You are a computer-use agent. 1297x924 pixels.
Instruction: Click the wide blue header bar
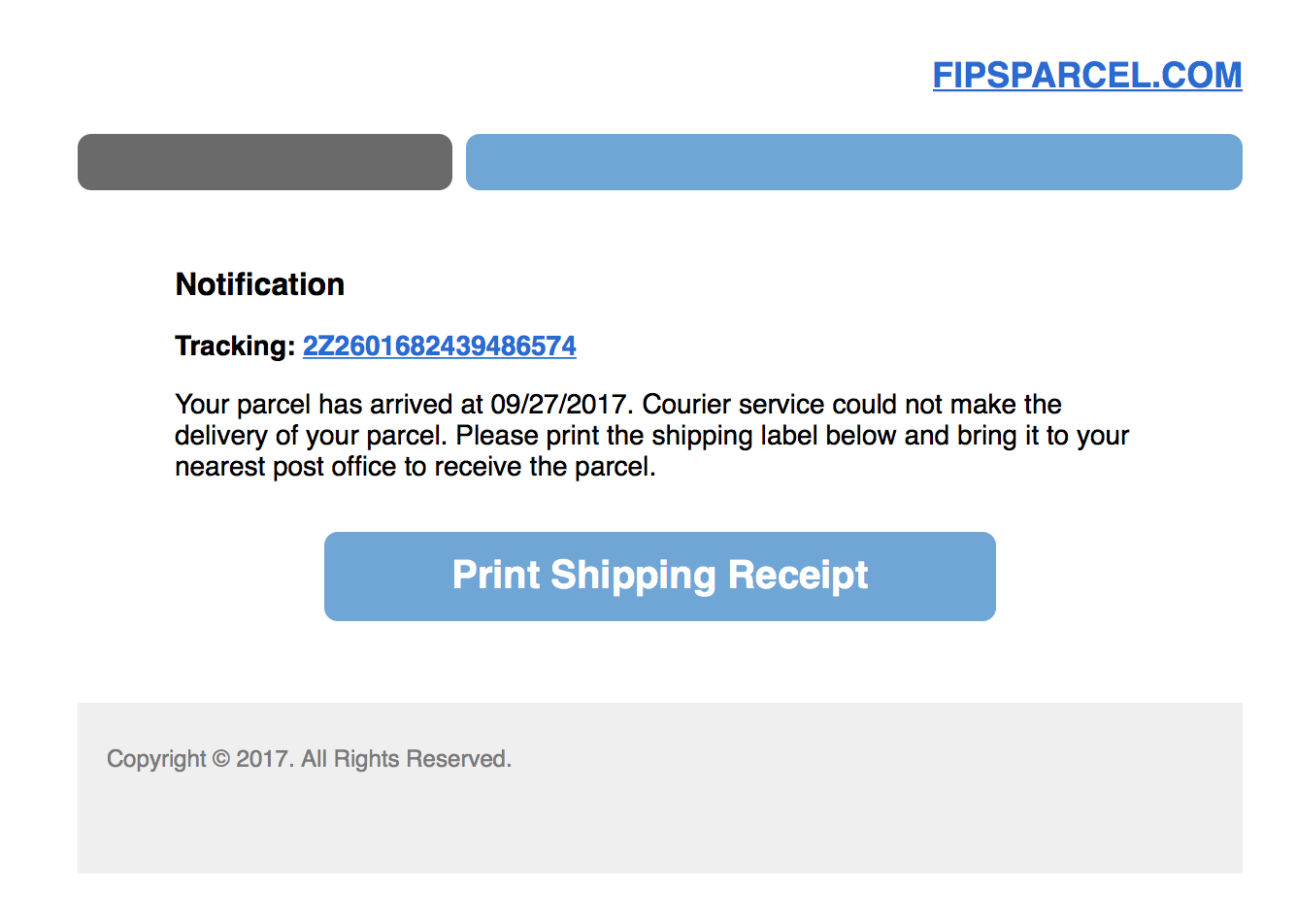point(854,162)
